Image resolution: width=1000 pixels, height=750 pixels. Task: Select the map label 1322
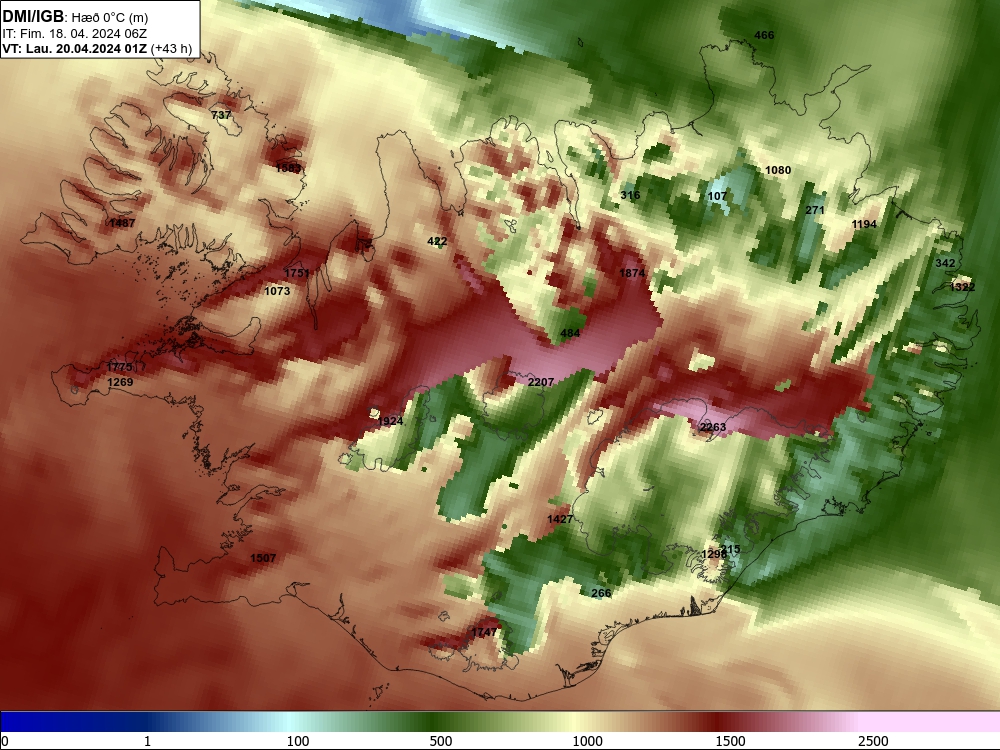coord(962,287)
